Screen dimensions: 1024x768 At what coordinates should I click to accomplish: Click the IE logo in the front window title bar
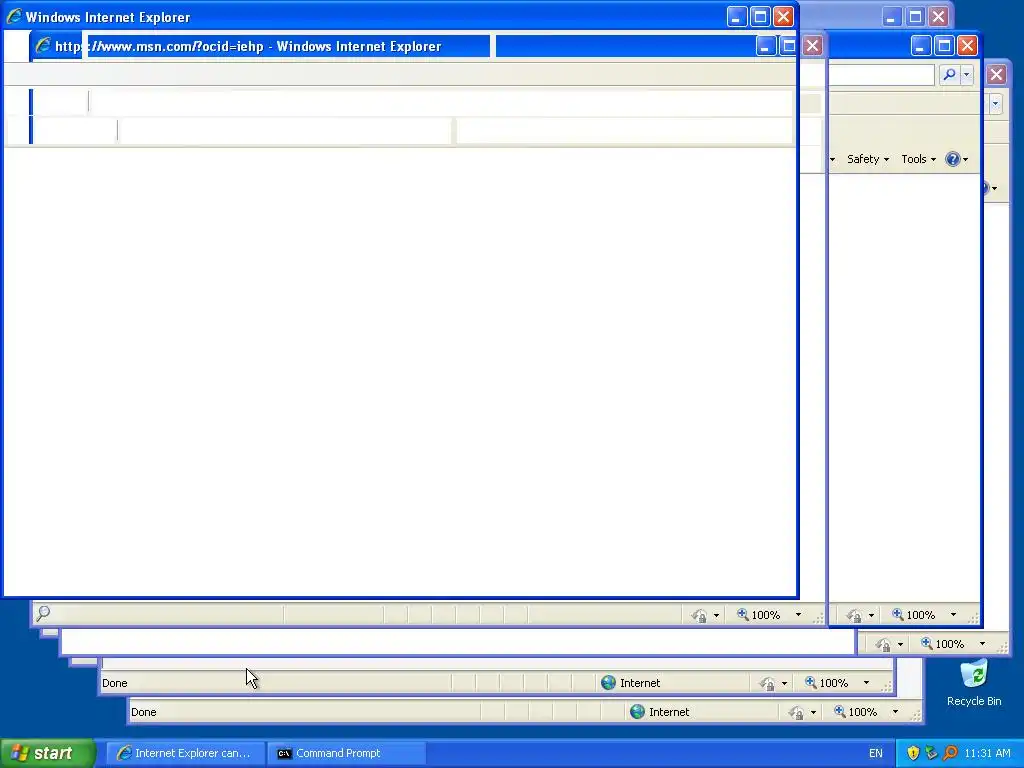14,16
